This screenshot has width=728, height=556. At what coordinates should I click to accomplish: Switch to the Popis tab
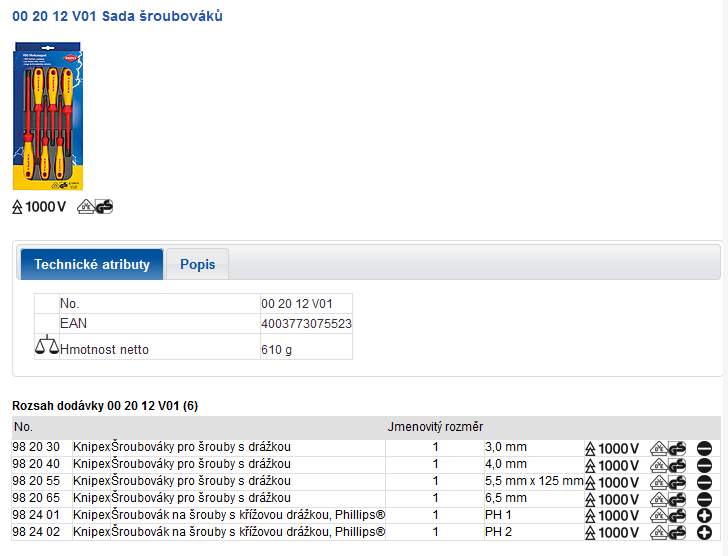click(x=197, y=265)
